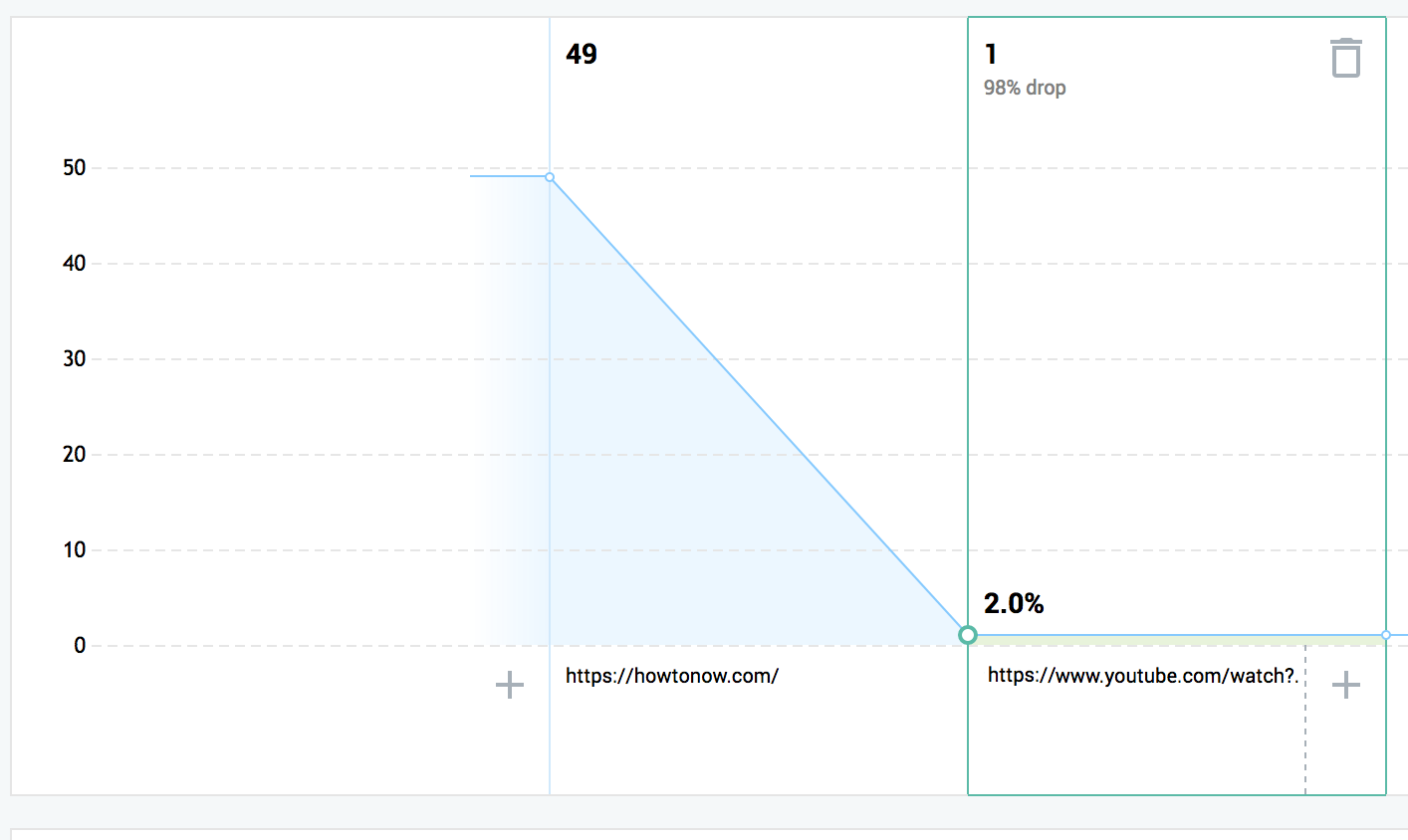Image resolution: width=1408 pixels, height=840 pixels.
Task: Delete the selected funnel step with trash icon
Action: click(x=1345, y=58)
